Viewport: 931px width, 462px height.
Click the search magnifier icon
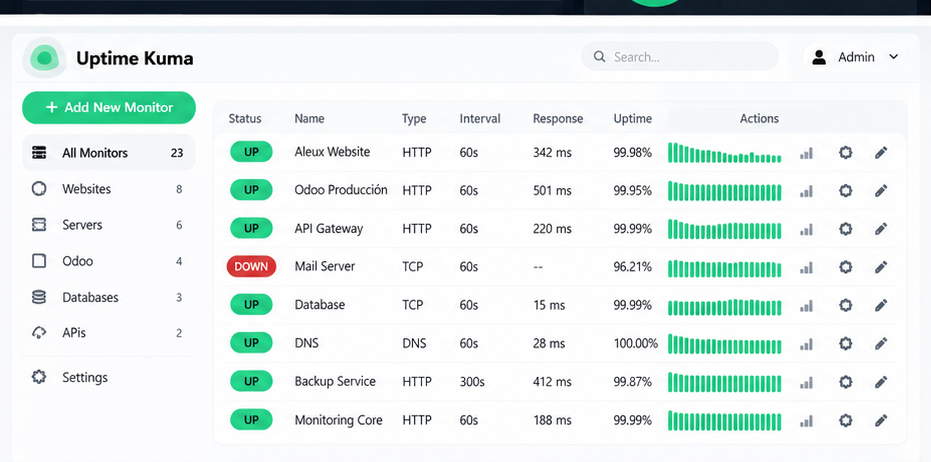(600, 57)
